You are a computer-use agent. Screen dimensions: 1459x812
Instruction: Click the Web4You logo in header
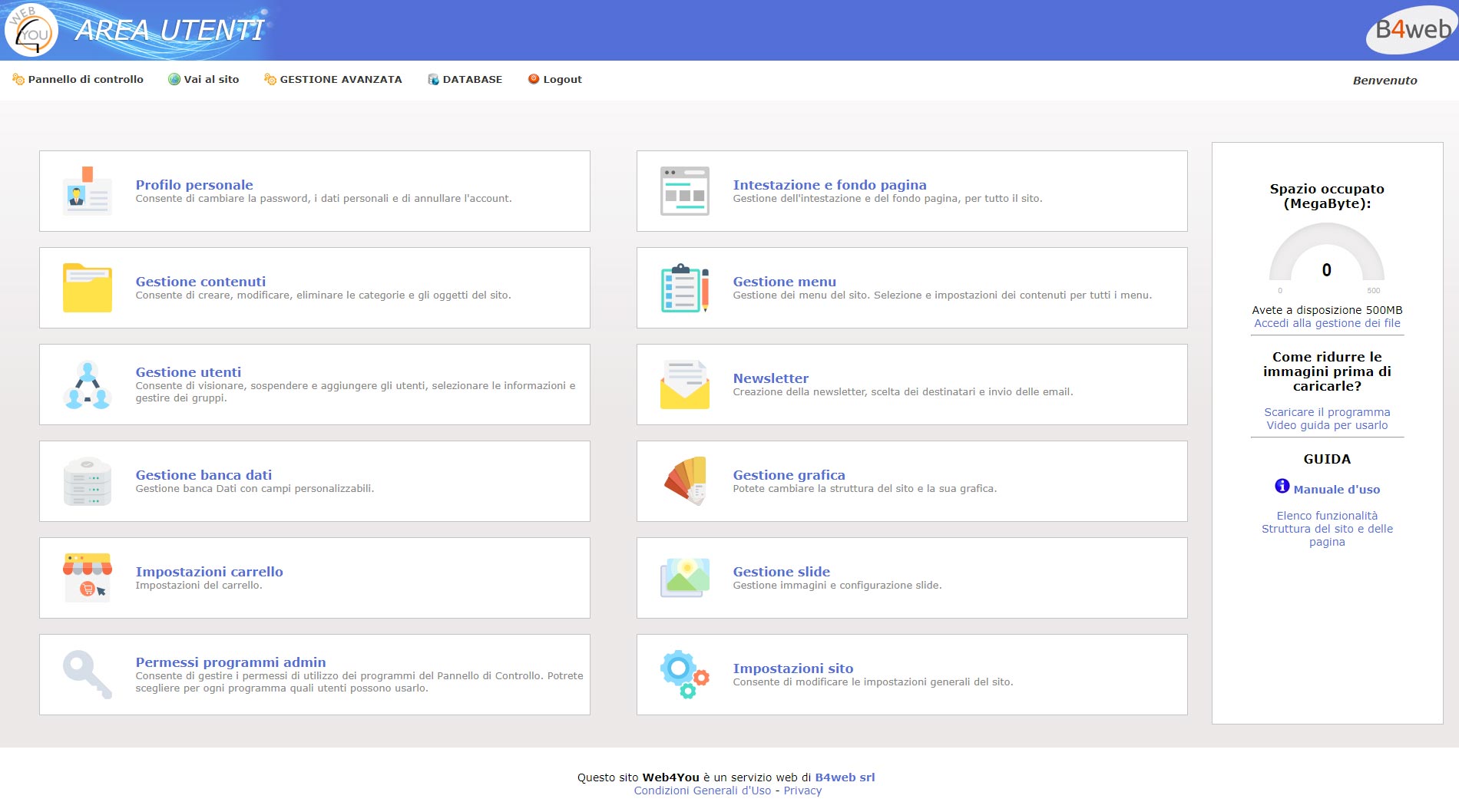point(31,30)
